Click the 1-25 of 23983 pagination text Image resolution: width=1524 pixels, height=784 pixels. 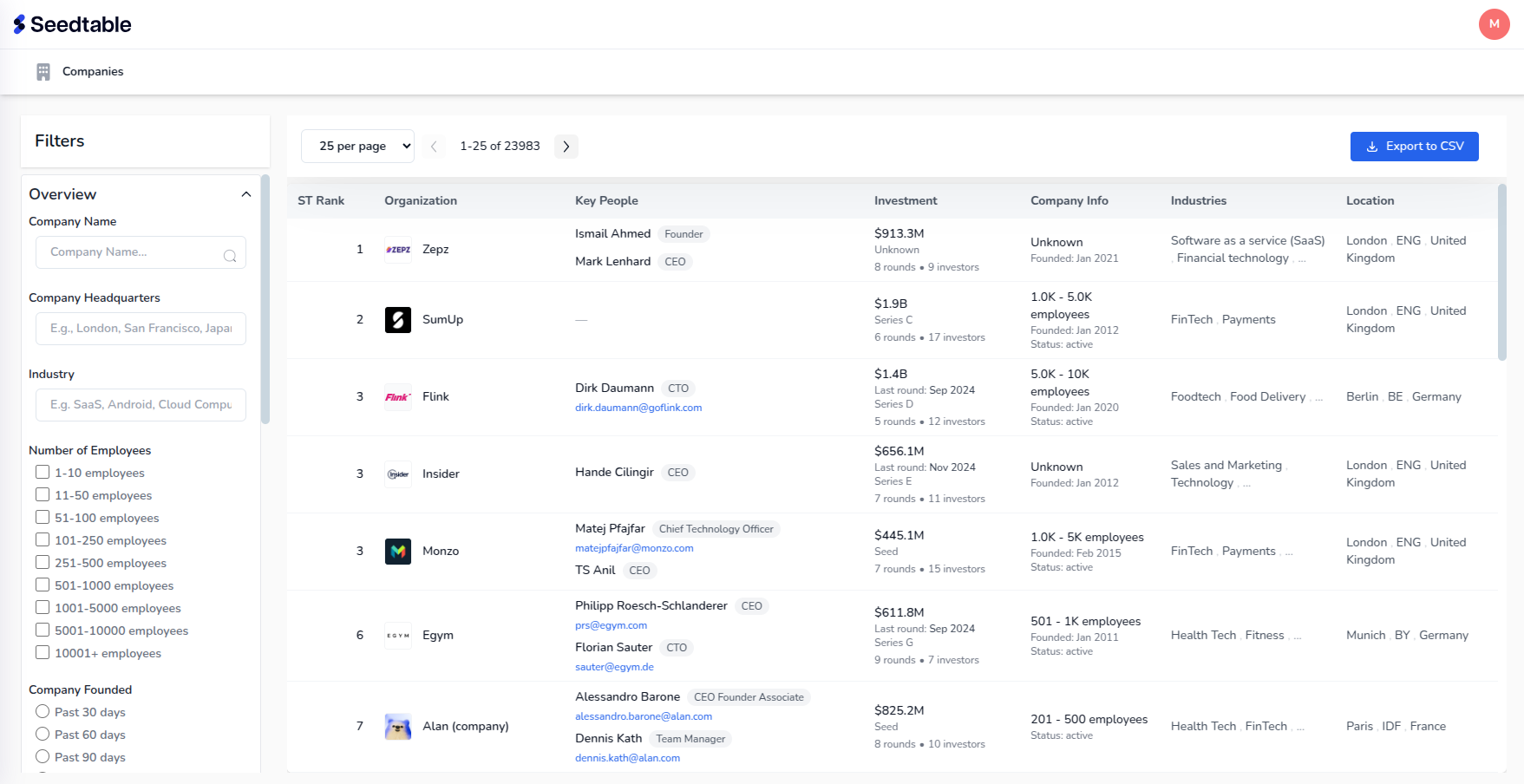pos(500,147)
